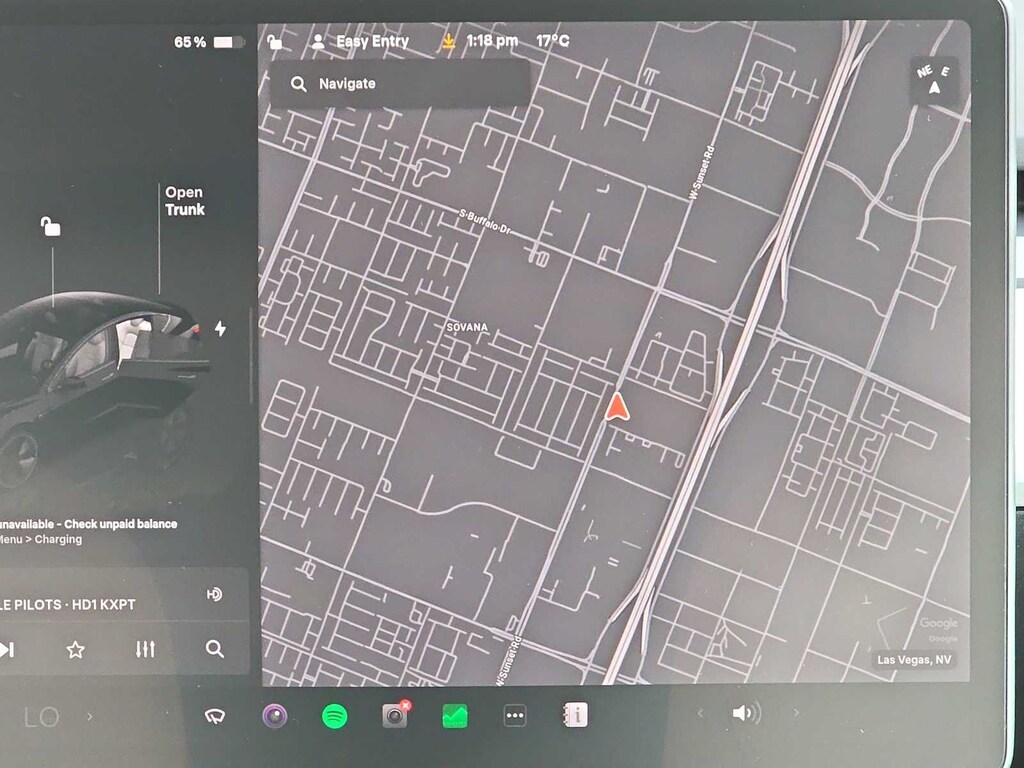The image size is (1024, 768).
Task: Tap the Navigate search field
Action: [400, 84]
